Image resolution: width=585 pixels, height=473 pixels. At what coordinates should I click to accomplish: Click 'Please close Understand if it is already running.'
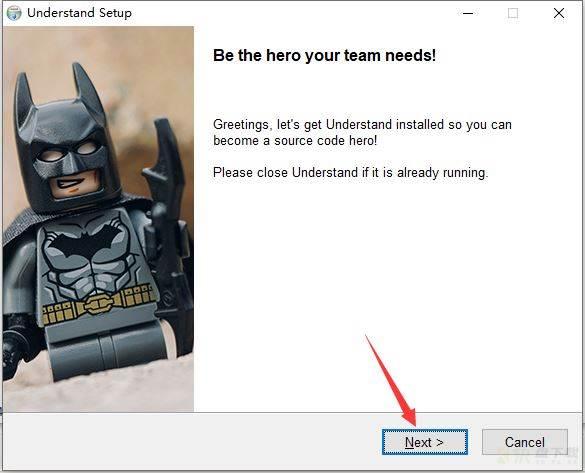(x=350, y=173)
